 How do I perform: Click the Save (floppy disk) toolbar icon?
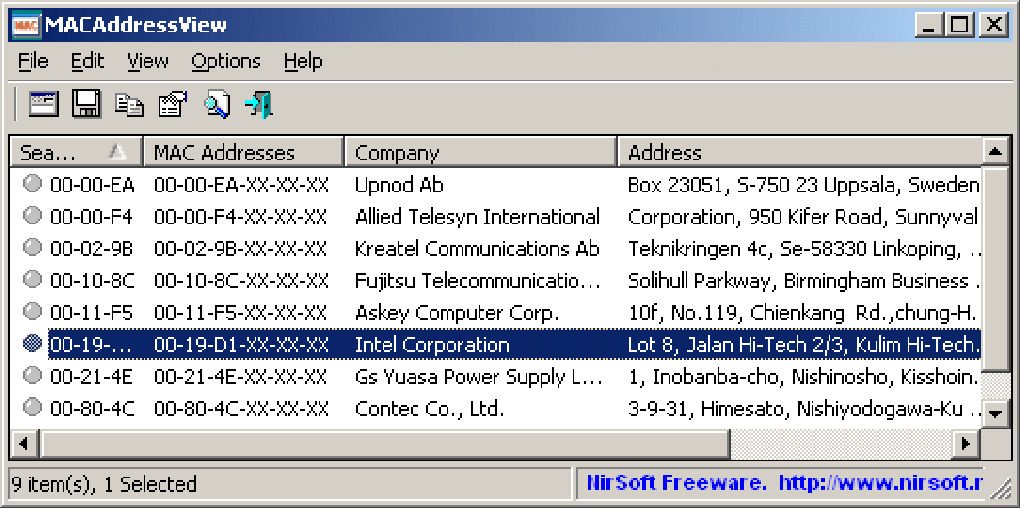click(86, 104)
